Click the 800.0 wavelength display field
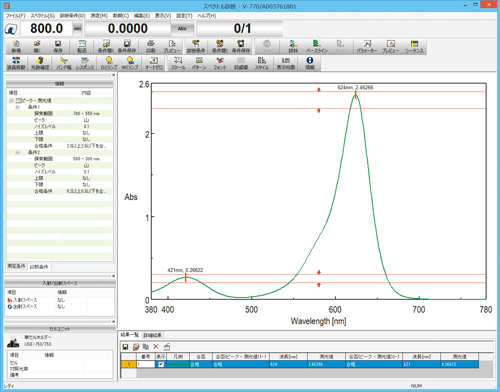Viewport: 500px width, 392px height. click(x=46, y=29)
